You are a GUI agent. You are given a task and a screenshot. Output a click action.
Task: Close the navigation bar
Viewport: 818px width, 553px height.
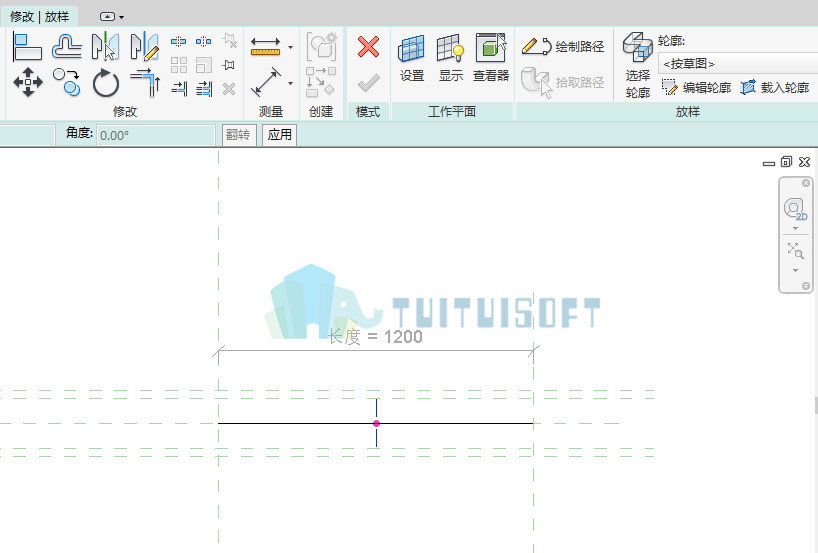806,183
